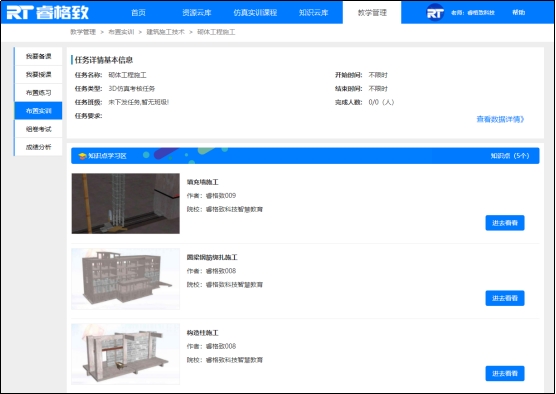This screenshot has height=394, width=556.
Task: Open the 圈梁钢筋绑扎施工 building thumbnail
Action: tap(126, 279)
